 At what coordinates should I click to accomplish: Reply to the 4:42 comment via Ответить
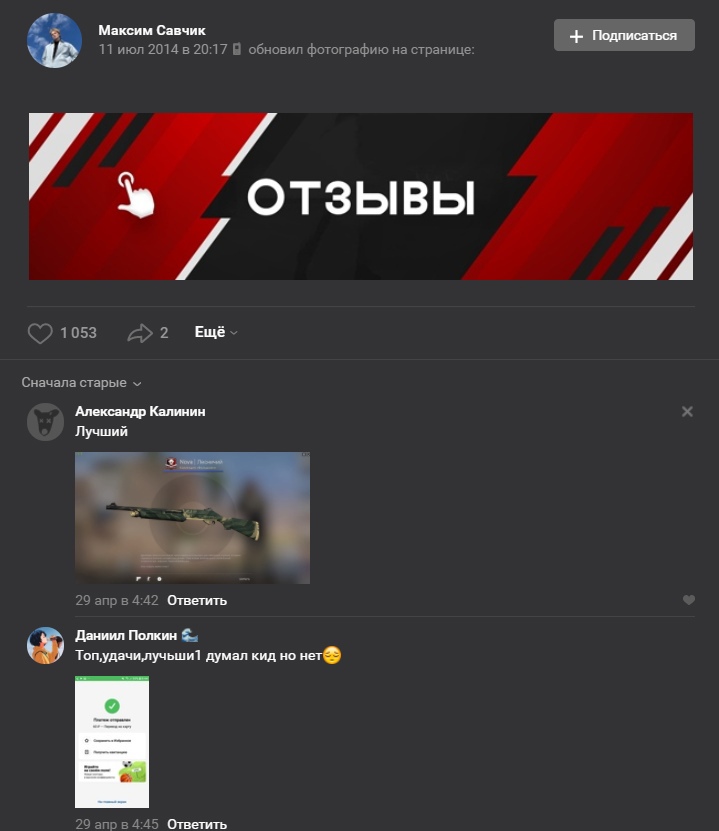(197, 600)
